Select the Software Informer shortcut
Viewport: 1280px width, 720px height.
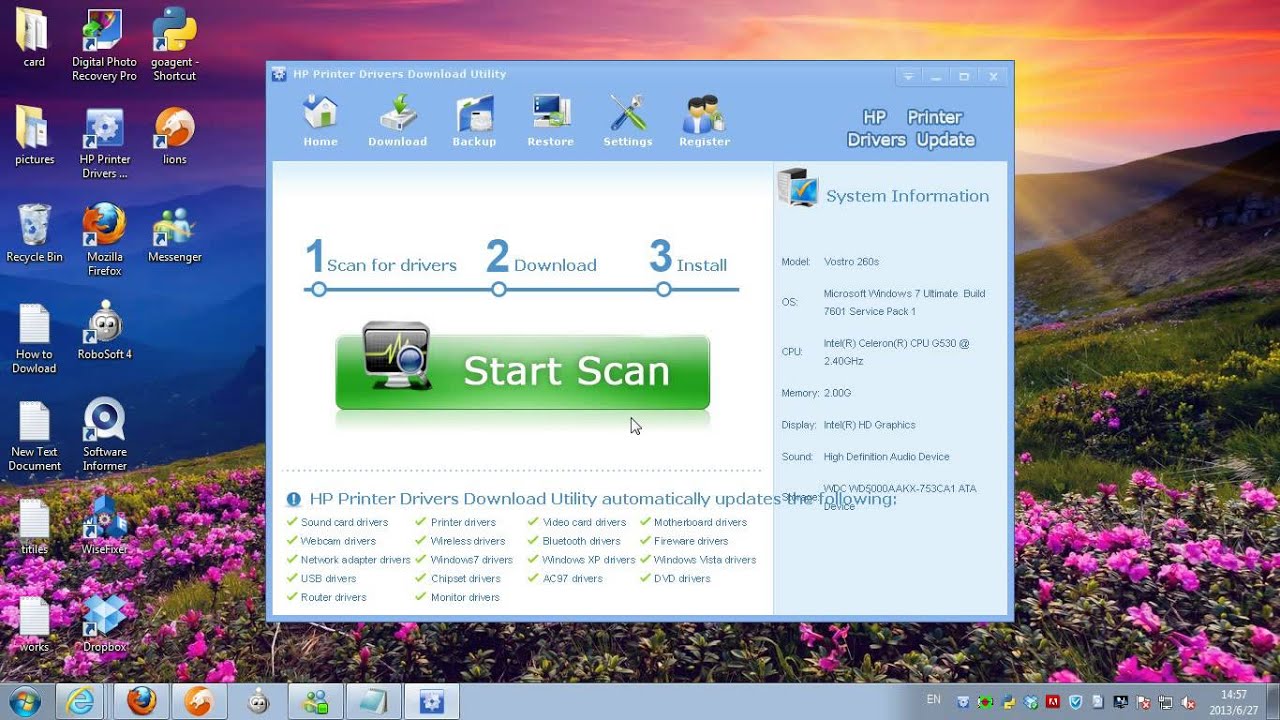point(104,435)
